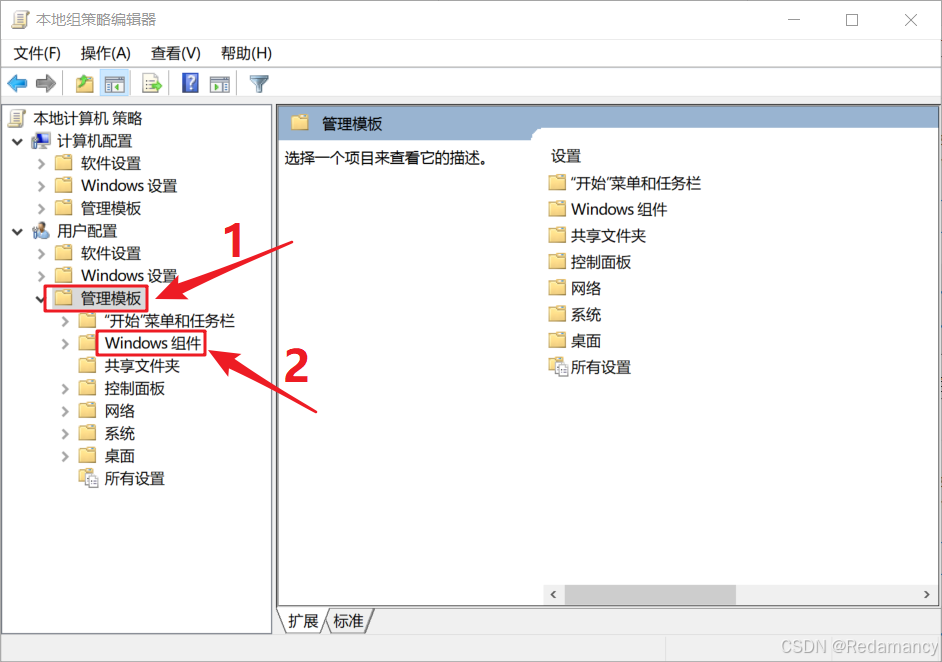Toggle the Show/Hide console tree icon

(x=114, y=84)
